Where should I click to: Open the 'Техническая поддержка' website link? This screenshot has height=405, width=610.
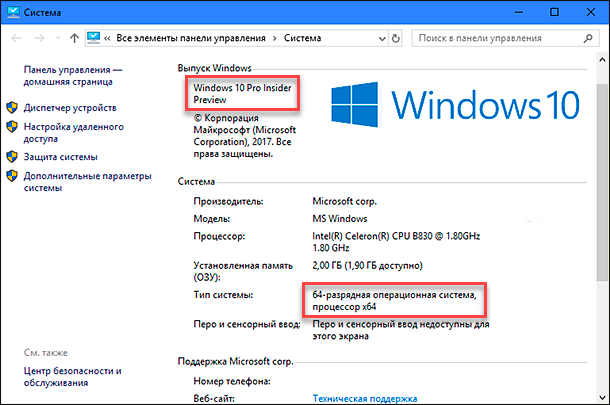click(365, 399)
